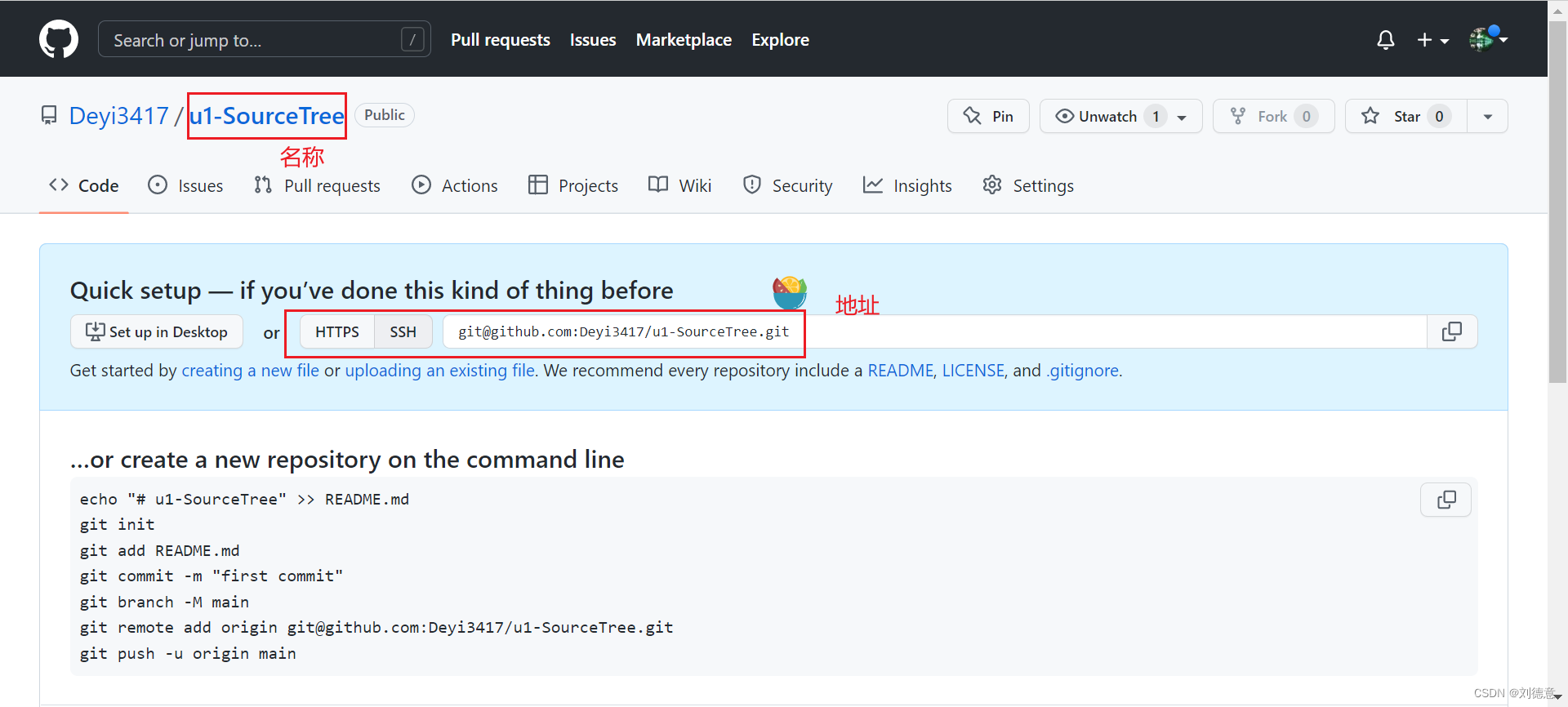Viewport: 1568px width, 707px height.
Task: Click the echo README.md command line
Action: [x=244, y=499]
